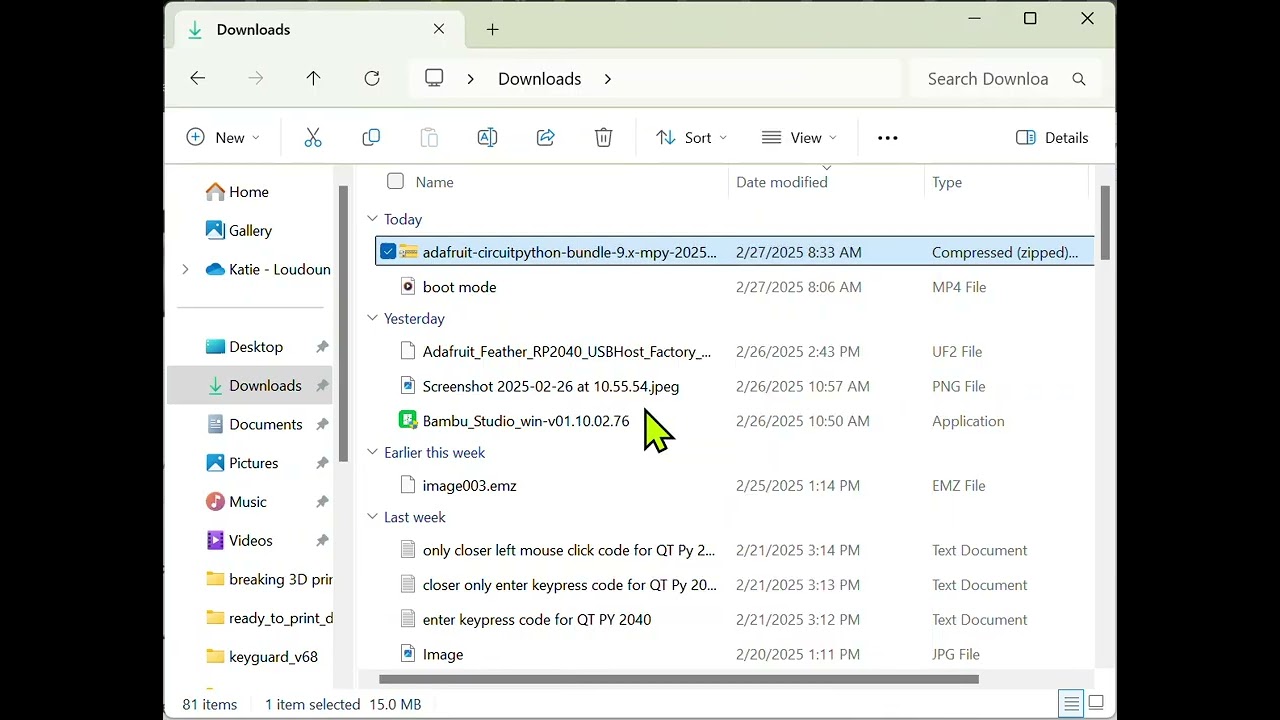The image size is (1280, 720).
Task: Click Downloads breadcrumb in address bar
Action: point(540,79)
